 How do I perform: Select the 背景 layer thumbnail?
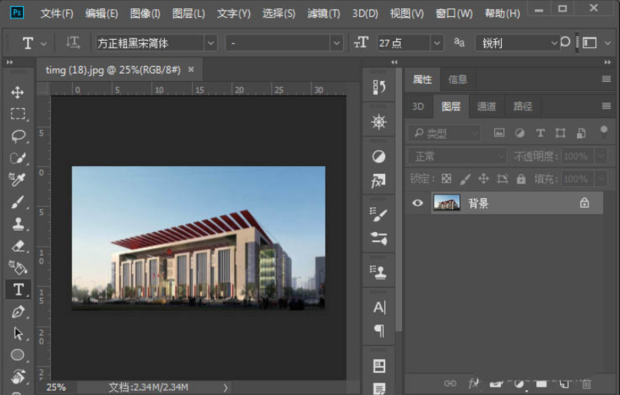tap(447, 203)
